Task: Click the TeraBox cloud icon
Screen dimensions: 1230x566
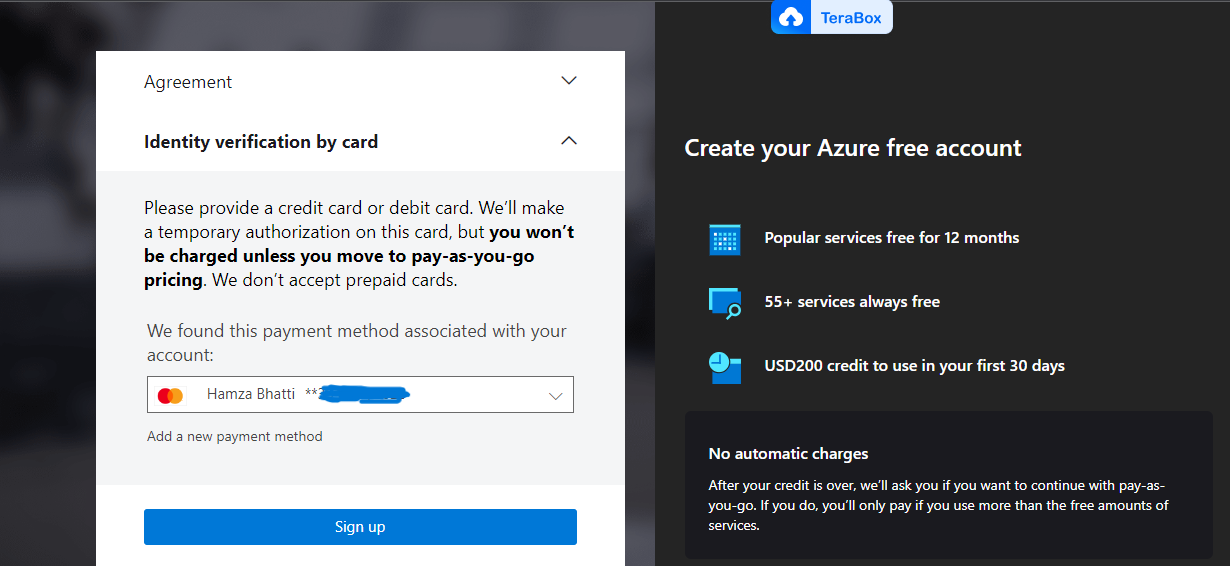Action: click(791, 17)
